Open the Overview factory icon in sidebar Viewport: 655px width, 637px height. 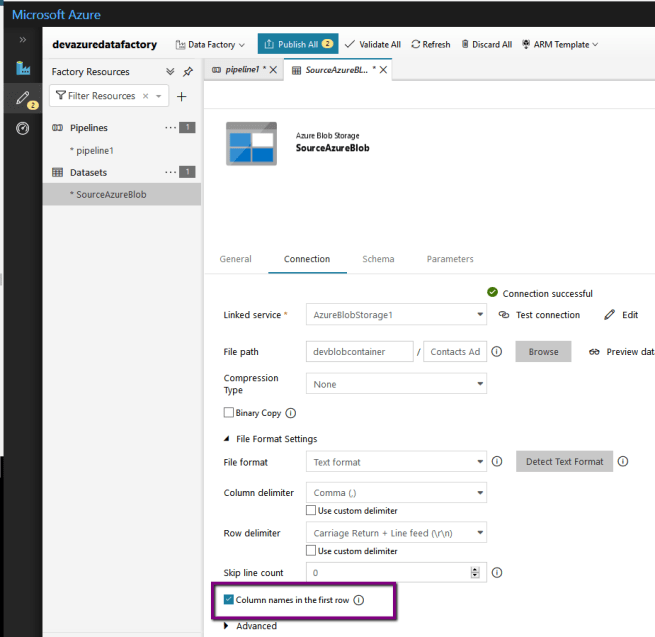point(22,68)
